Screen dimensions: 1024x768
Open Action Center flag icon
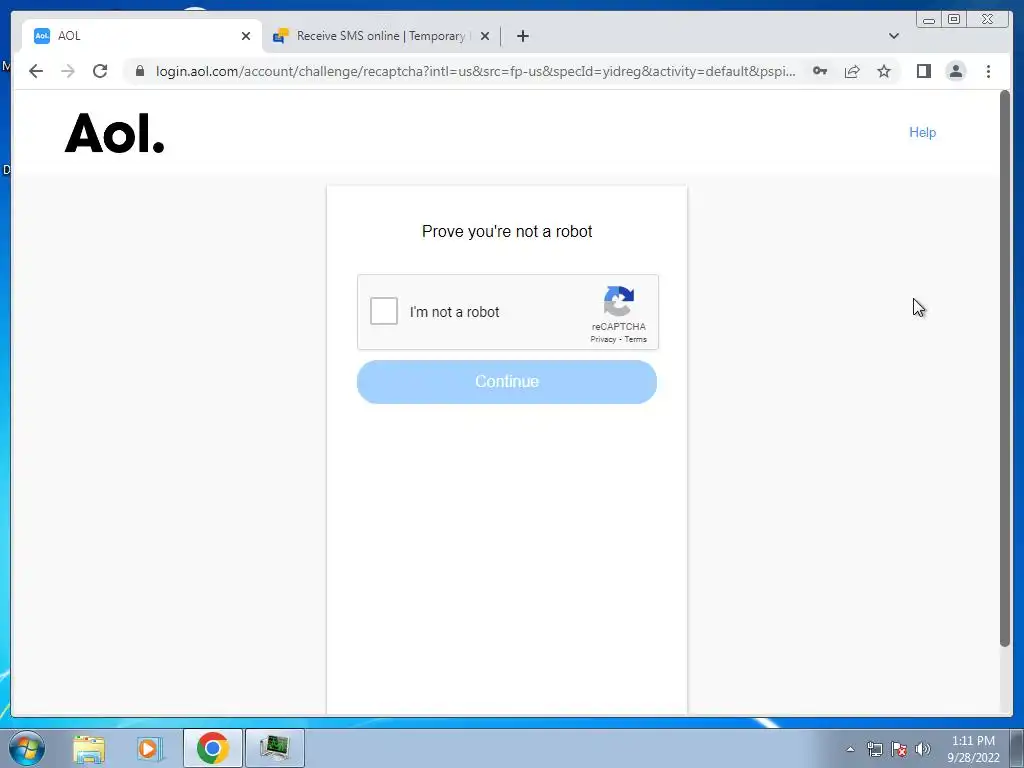coord(899,749)
